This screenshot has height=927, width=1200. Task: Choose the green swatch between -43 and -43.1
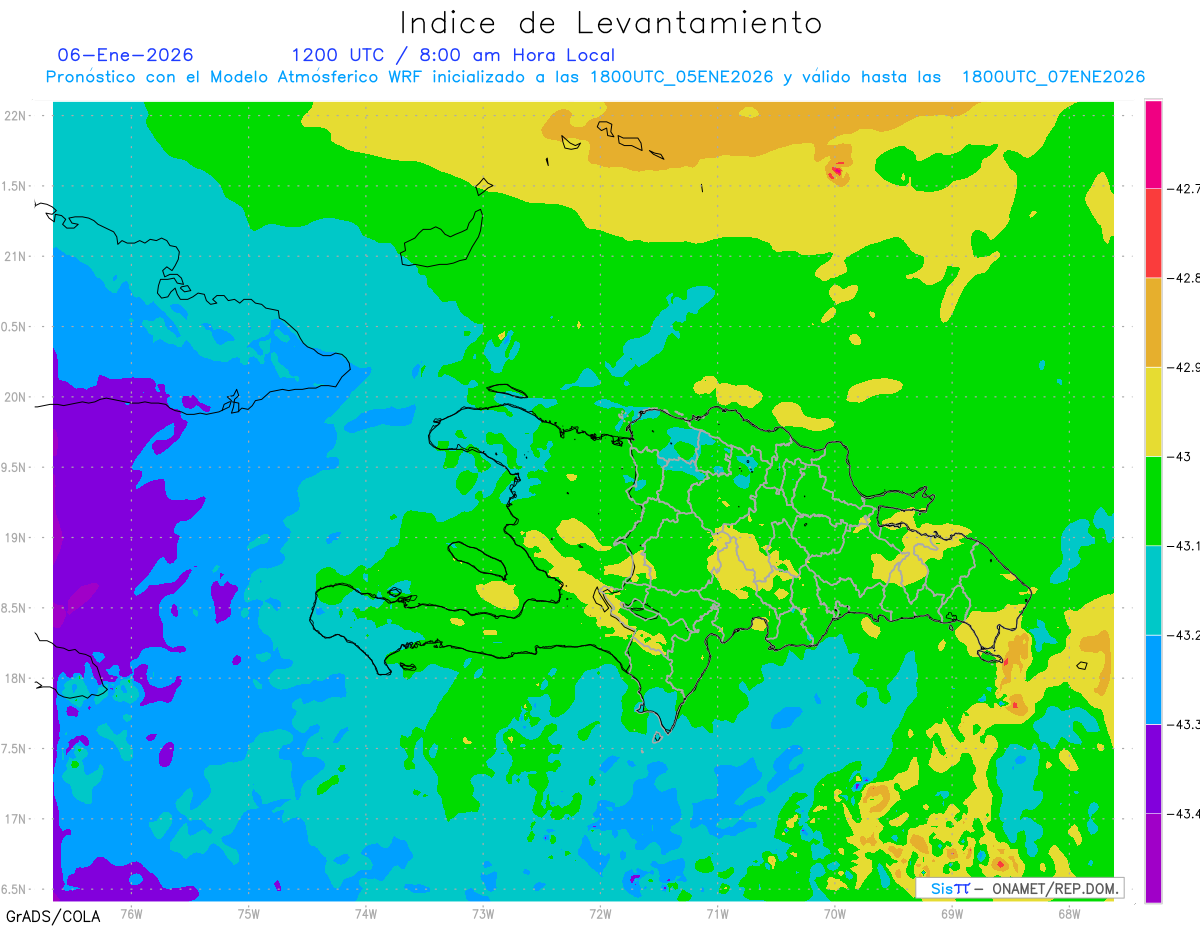tap(1153, 501)
